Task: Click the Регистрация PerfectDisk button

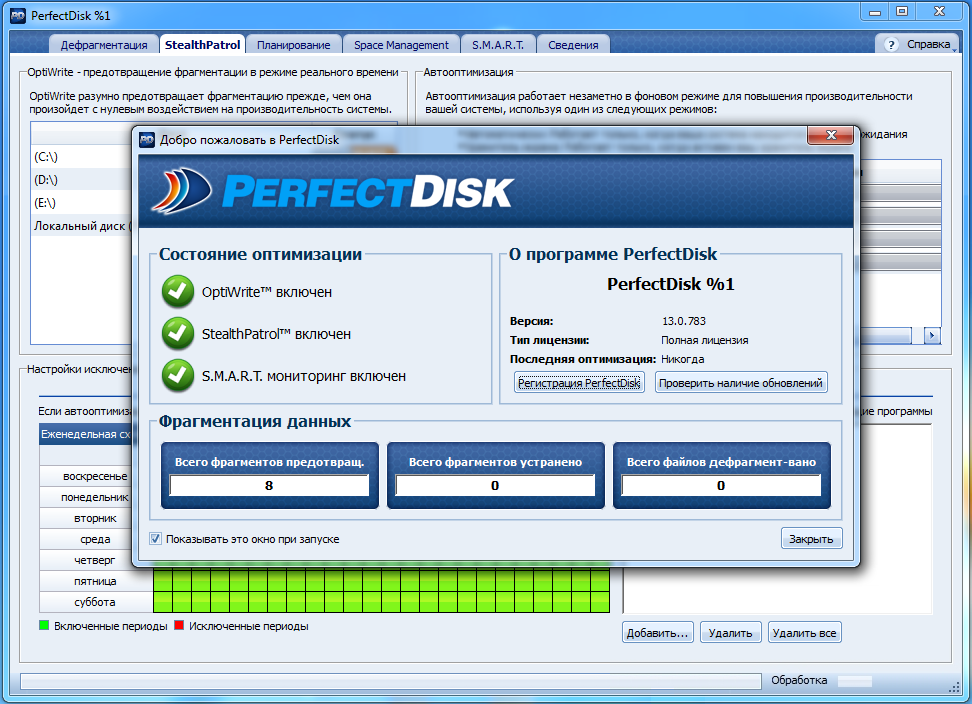Action: [579, 383]
